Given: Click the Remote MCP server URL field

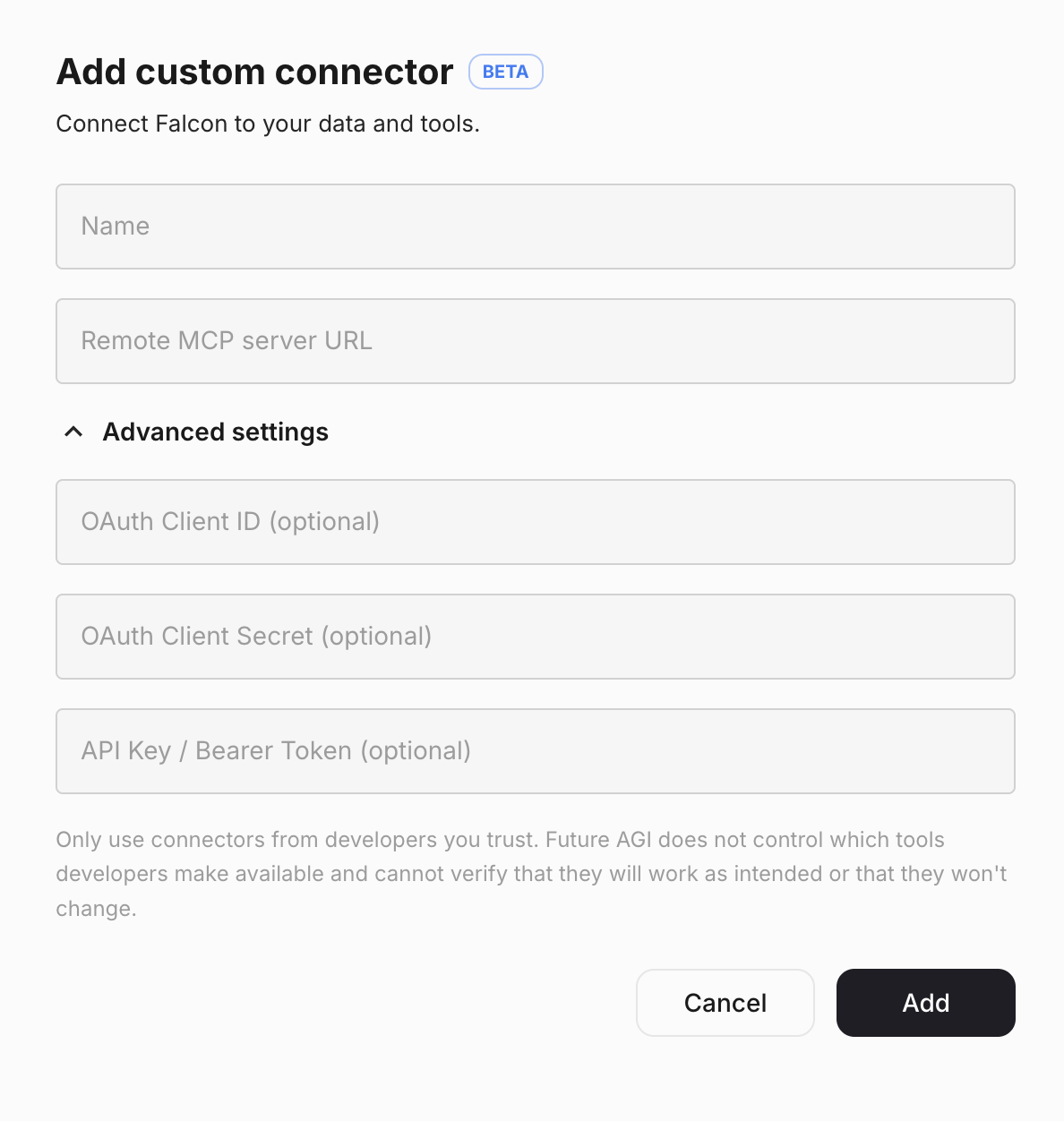Looking at the screenshot, I should click(536, 341).
